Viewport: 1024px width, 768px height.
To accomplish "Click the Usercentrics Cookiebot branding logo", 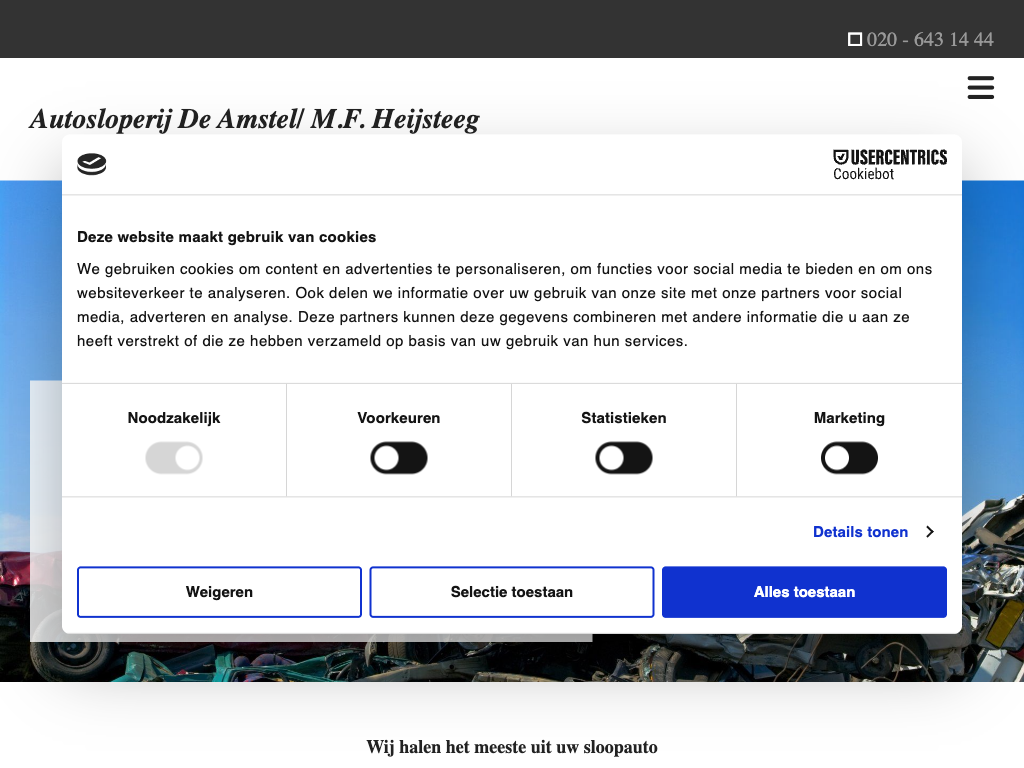I will [x=889, y=165].
